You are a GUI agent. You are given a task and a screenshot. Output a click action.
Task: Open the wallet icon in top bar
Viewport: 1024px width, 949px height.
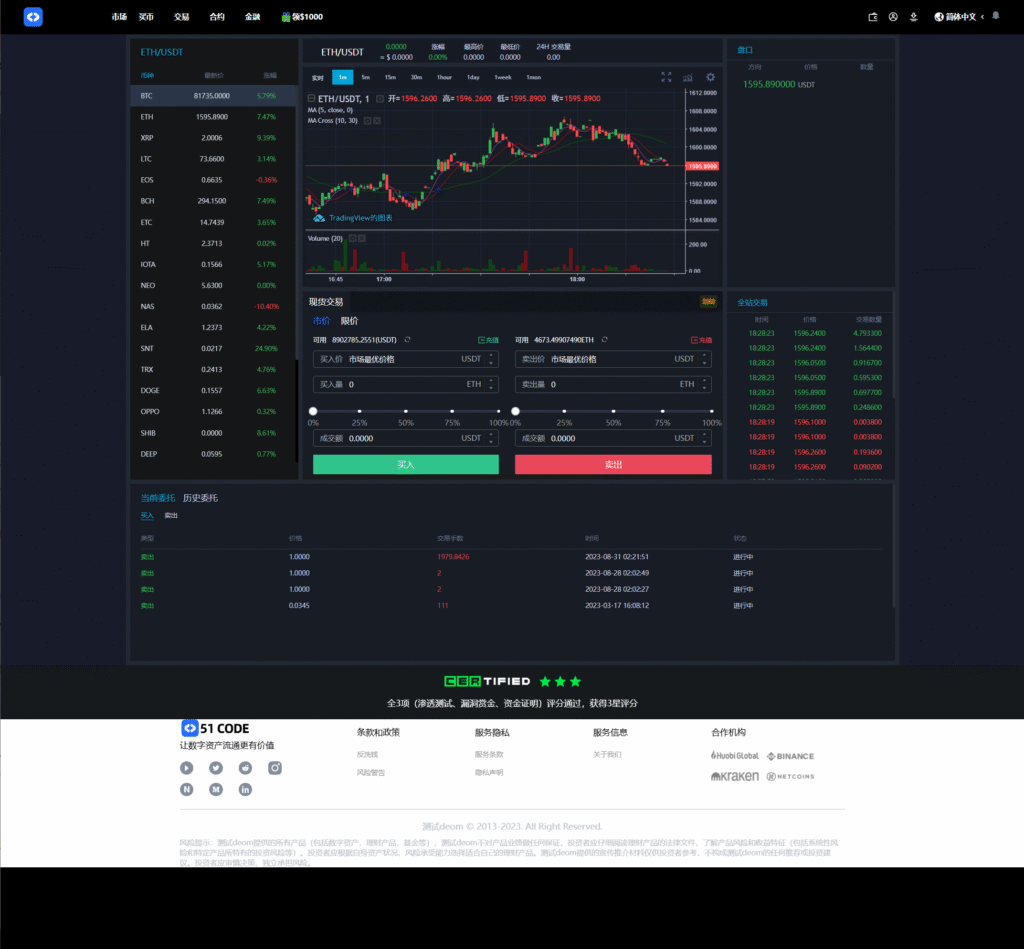pos(873,17)
